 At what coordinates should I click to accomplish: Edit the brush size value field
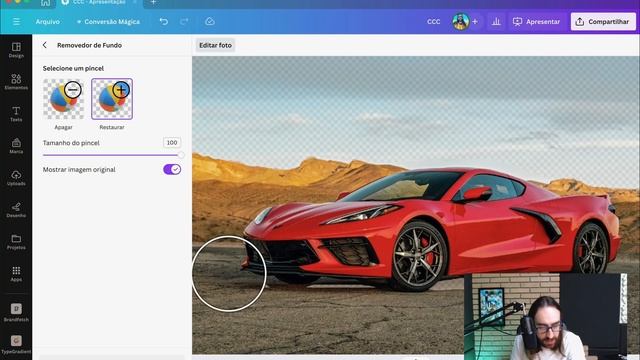pos(172,142)
